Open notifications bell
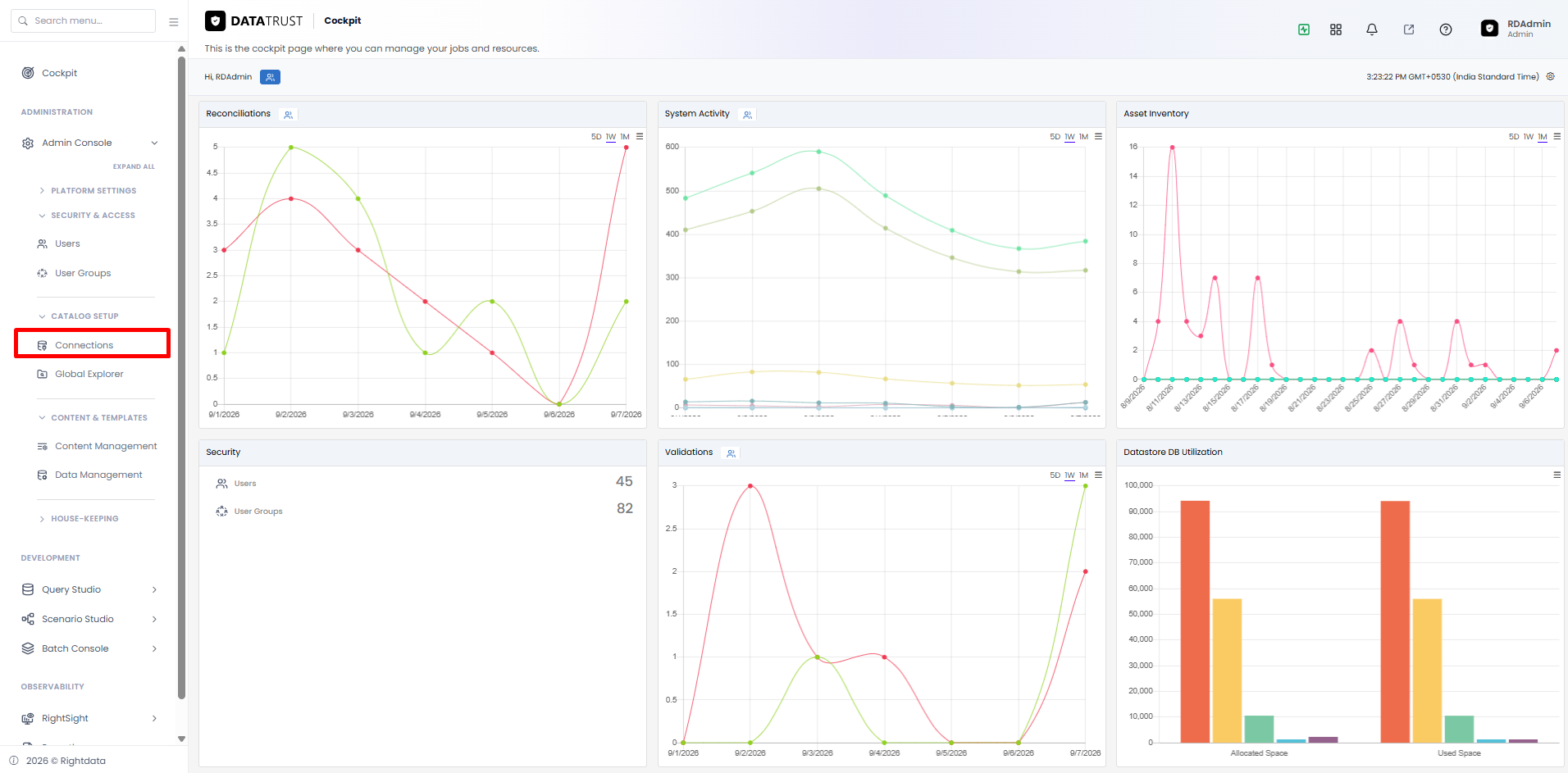Image resolution: width=1568 pixels, height=773 pixels. click(1372, 30)
